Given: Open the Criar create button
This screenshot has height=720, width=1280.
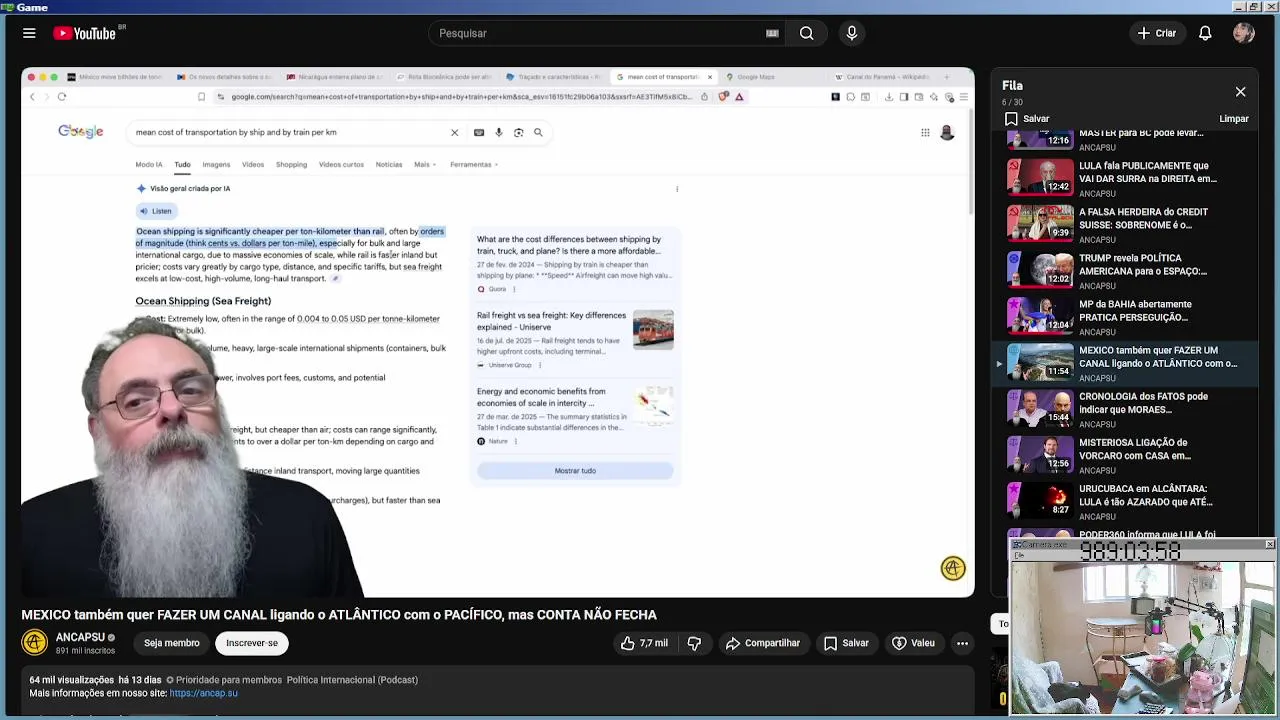Looking at the screenshot, I should tap(1157, 33).
